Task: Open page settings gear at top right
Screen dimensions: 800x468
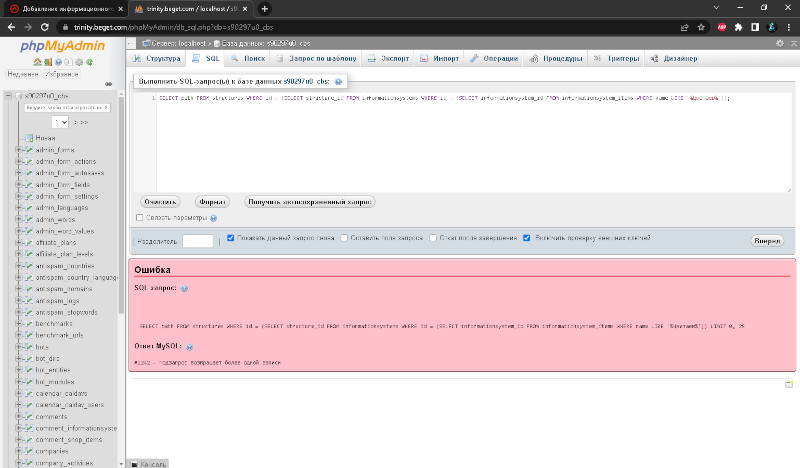Action: 780,43
